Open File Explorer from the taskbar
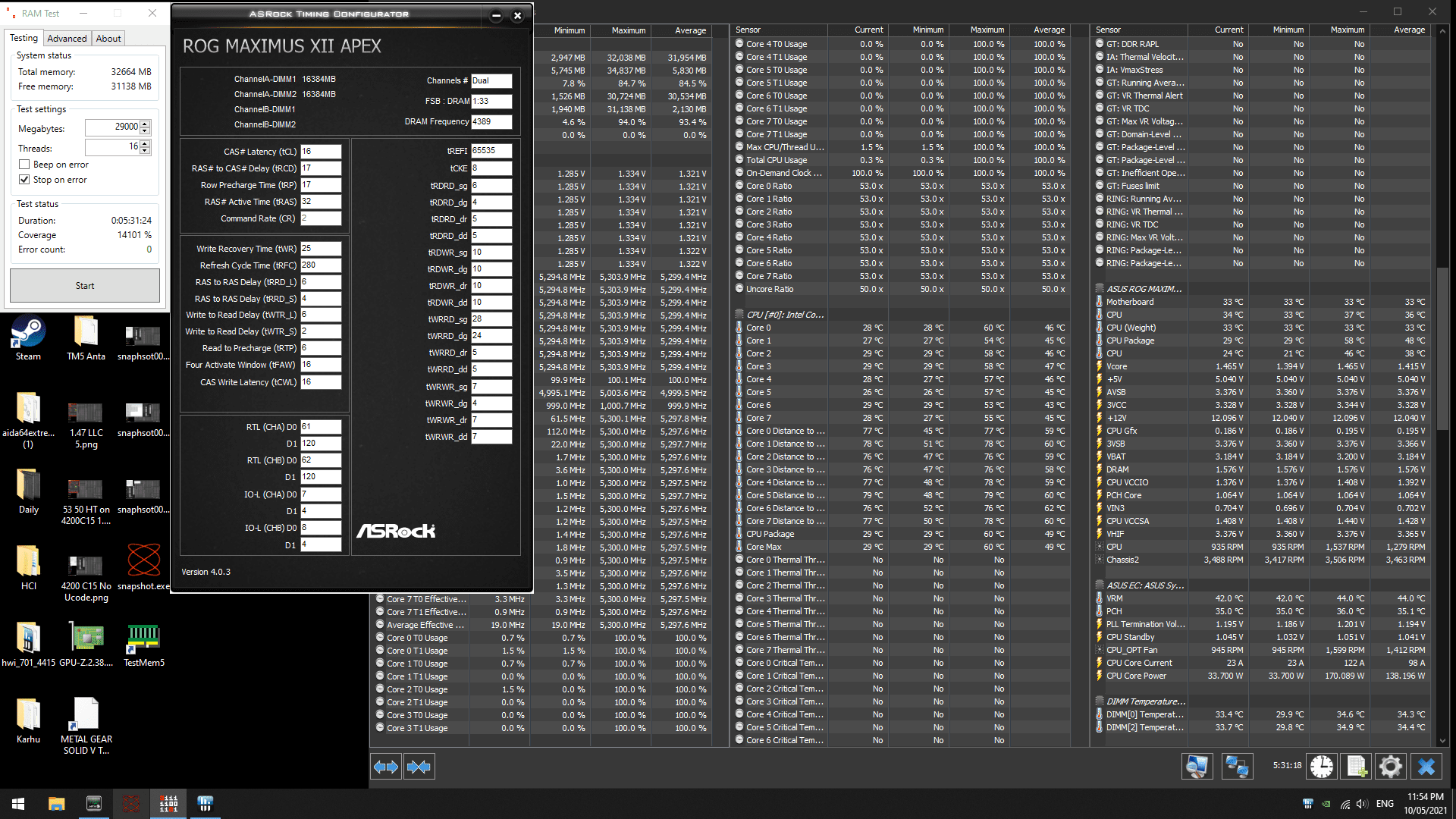The image size is (1456, 819). (x=56, y=804)
